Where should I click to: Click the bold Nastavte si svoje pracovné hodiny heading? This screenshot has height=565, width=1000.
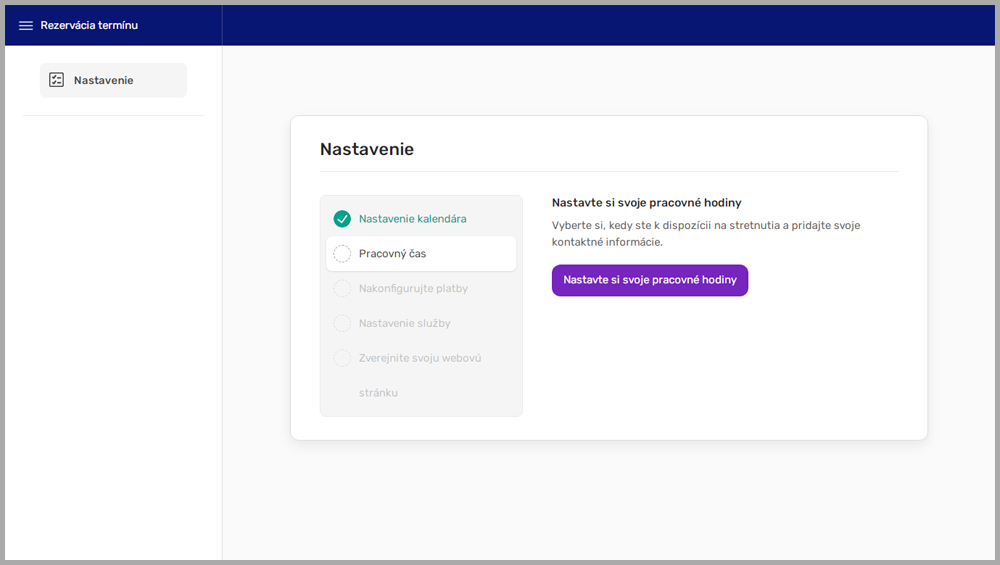646,203
